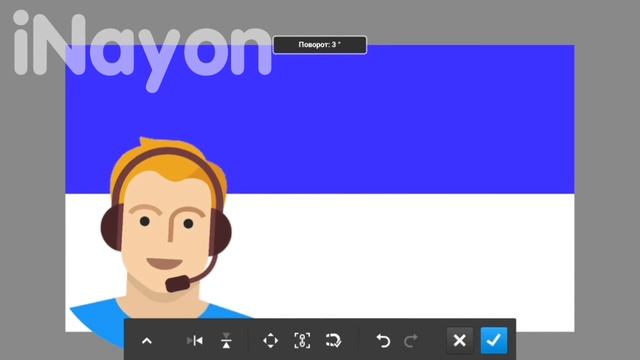The height and width of the screenshot is (360, 640).
Task: Confirm the transform with the blue checkmark
Action: [x=494, y=340]
